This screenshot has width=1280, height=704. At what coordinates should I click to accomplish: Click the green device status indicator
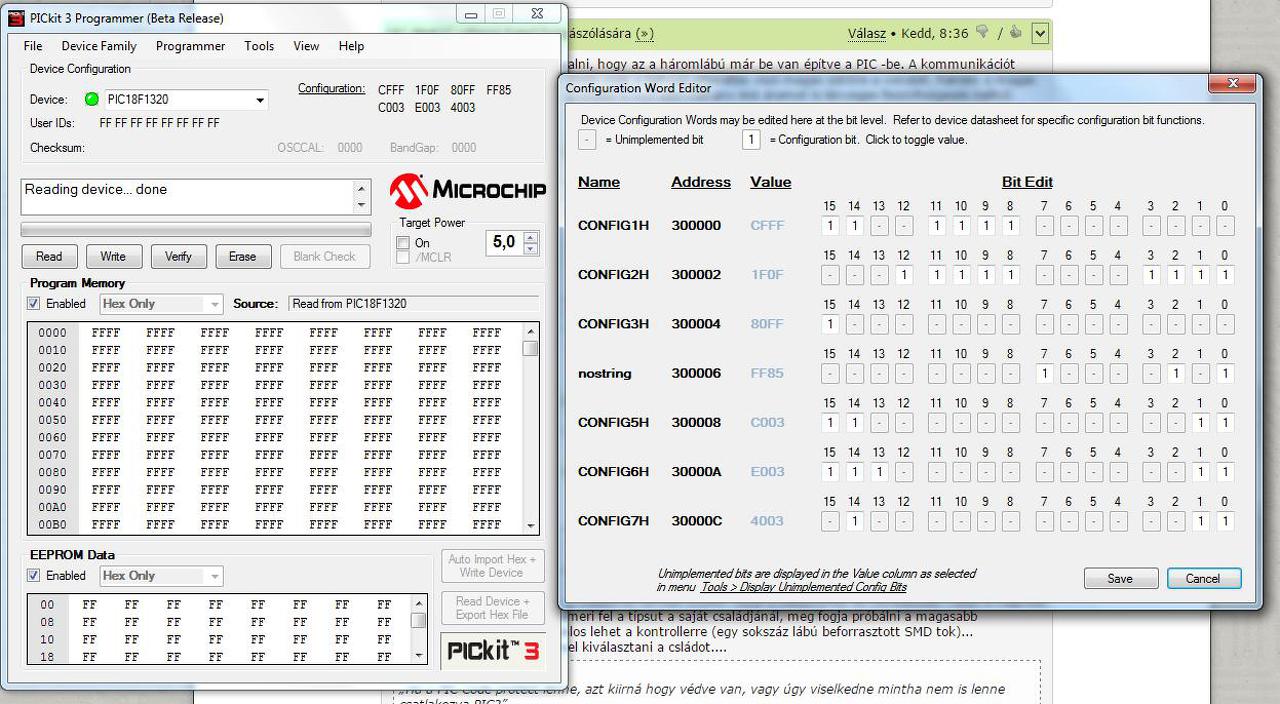click(92, 99)
